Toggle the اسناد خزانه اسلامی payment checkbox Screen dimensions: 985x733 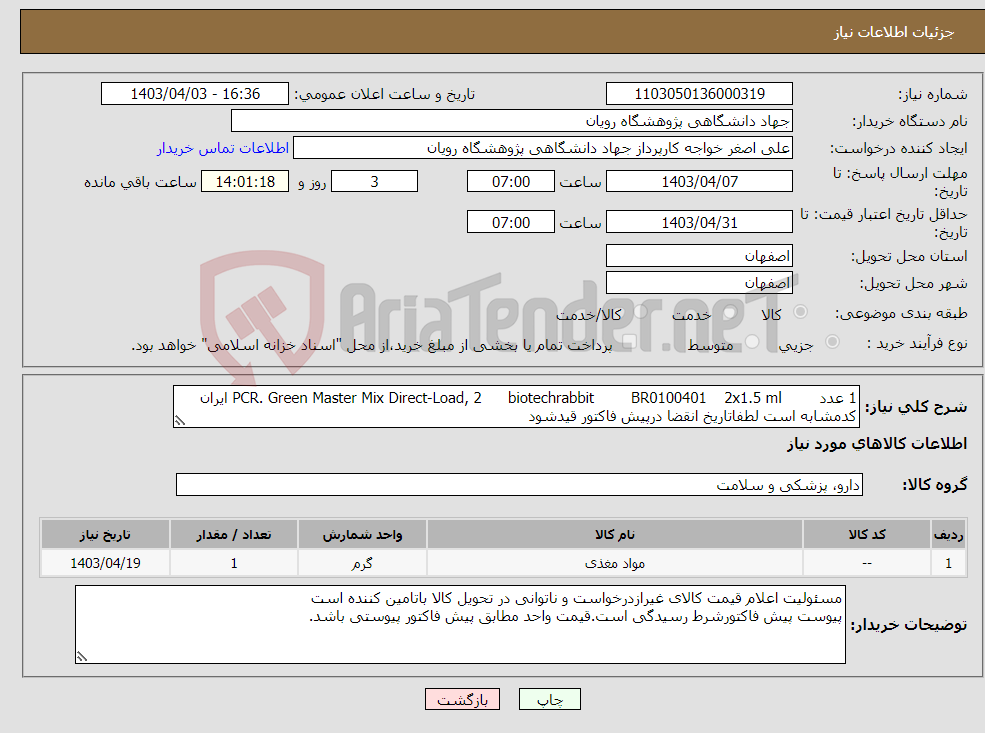pyautogui.click(x=629, y=342)
